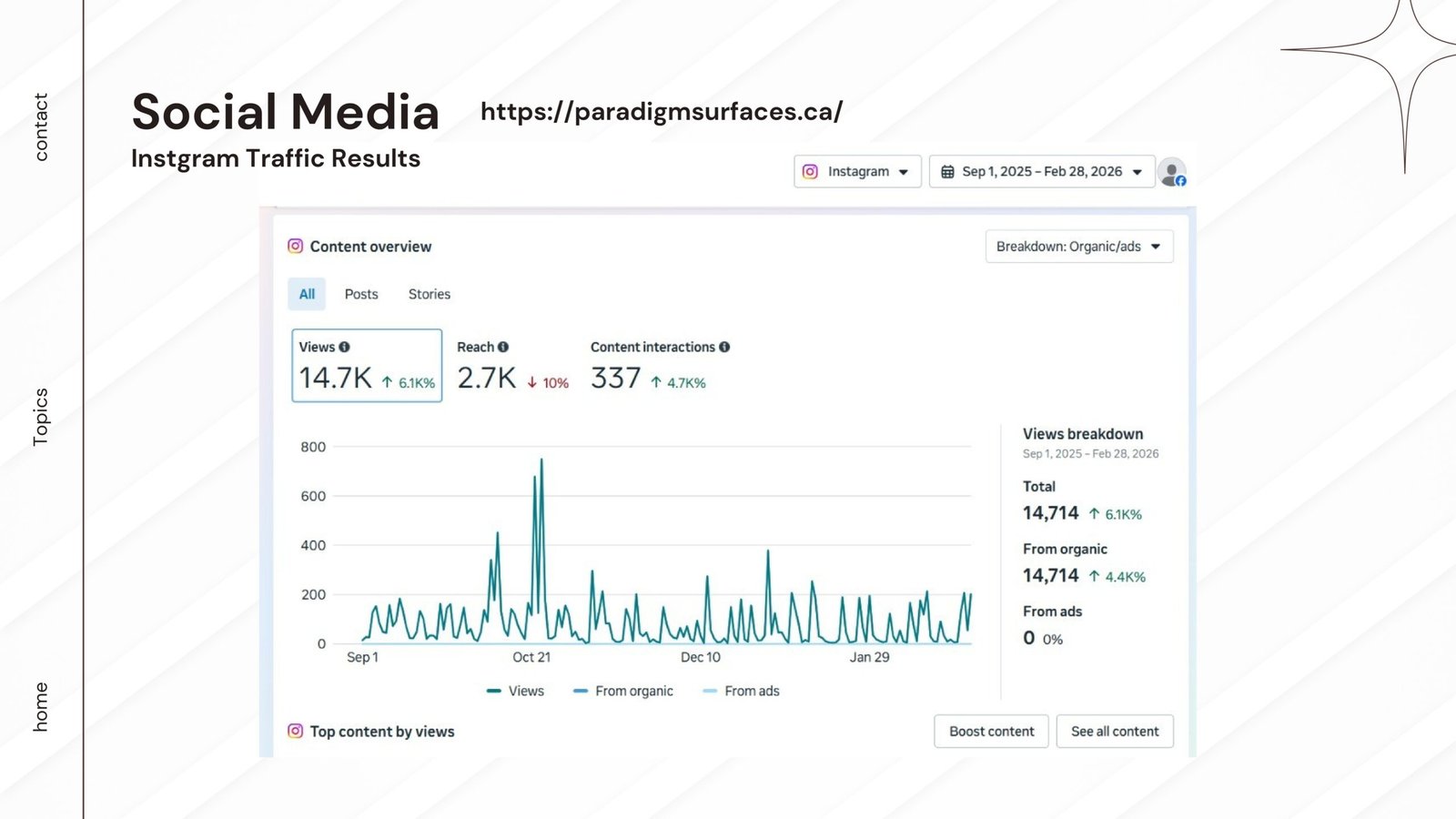The height and width of the screenshot is (819, 1456).
Task: Open the paradigmsurfaces.ca URL link
Action: (662, 111)
